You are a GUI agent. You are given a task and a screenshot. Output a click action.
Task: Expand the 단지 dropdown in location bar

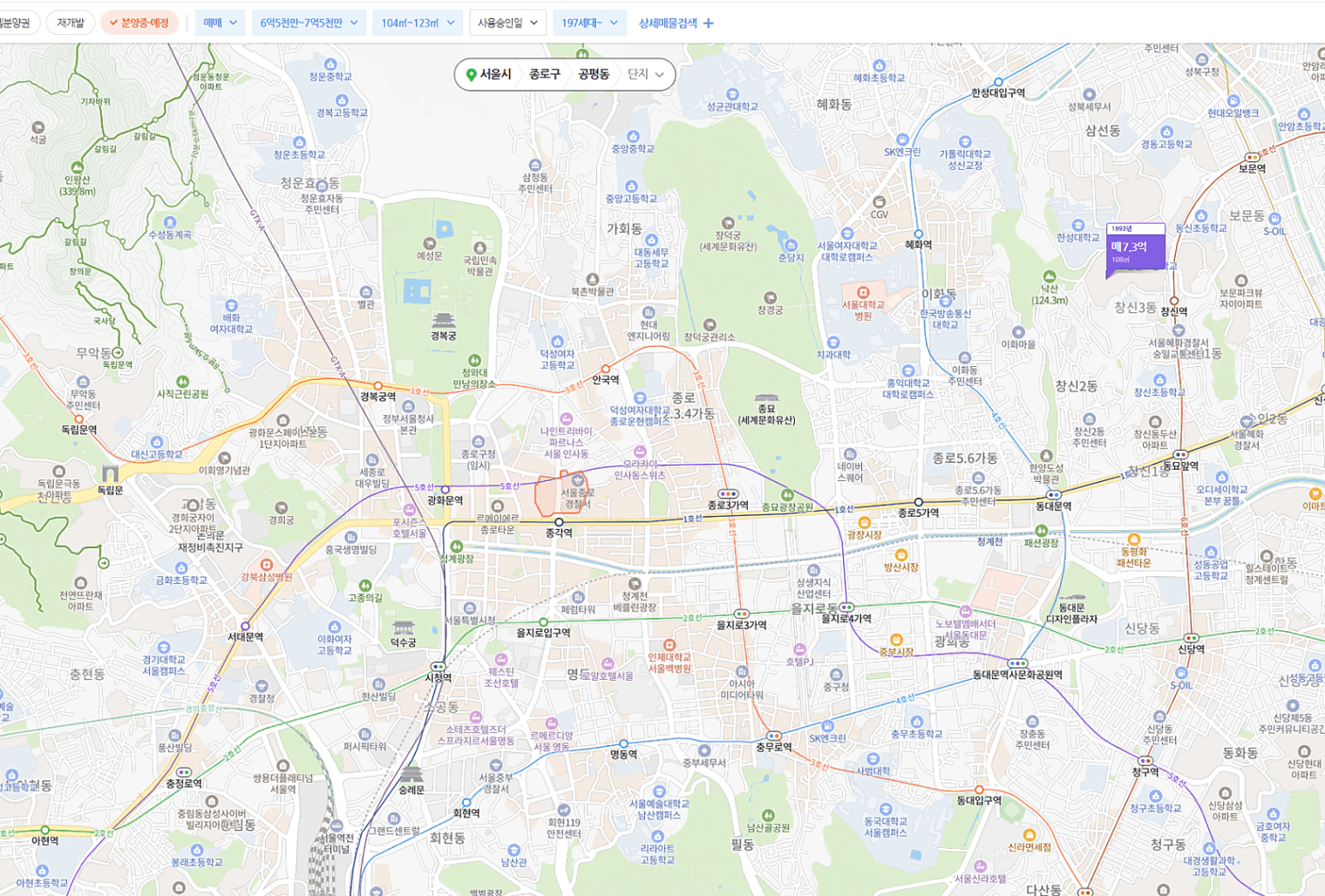pyautogui.click(x=646, y=74)
